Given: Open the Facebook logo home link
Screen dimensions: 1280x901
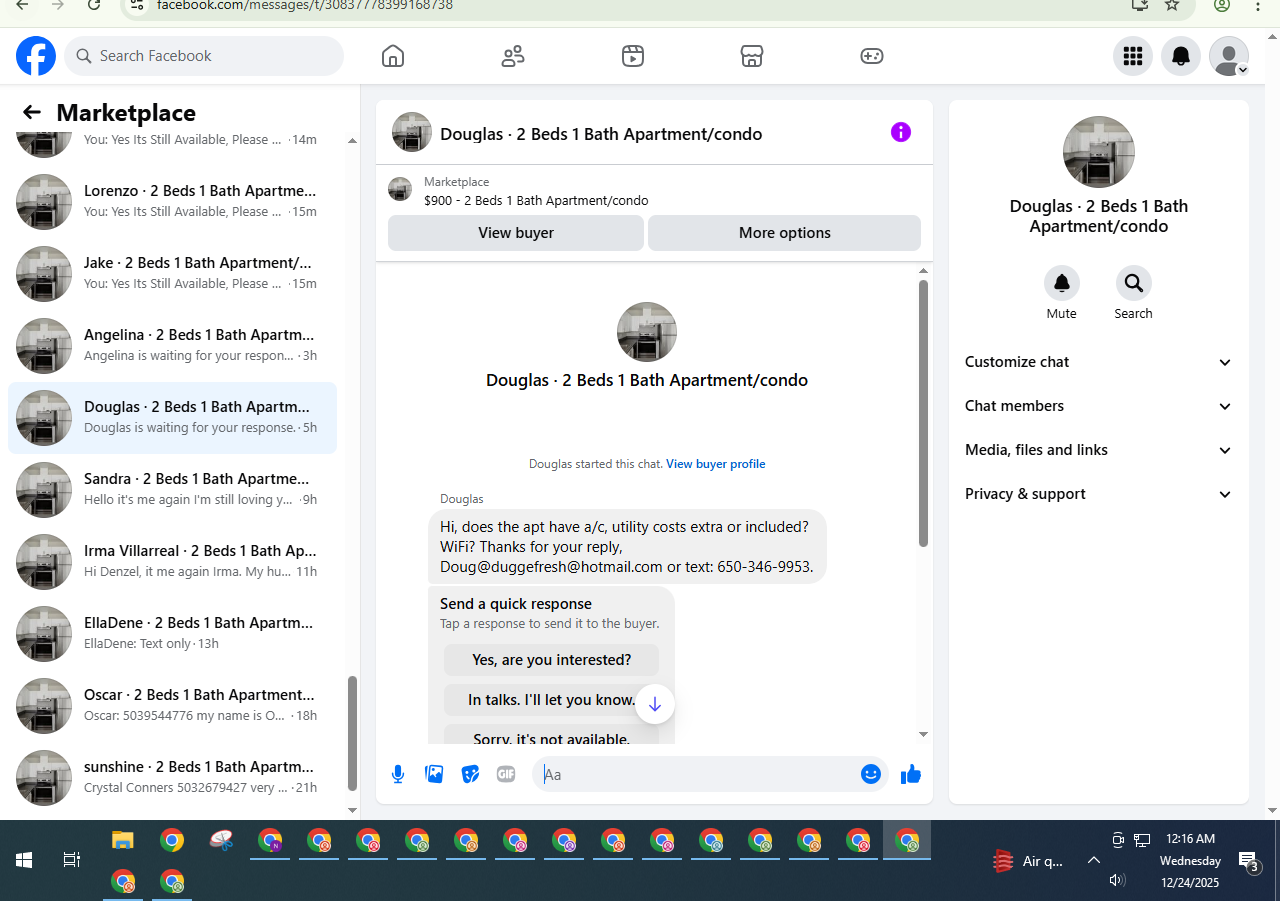Looking at the screenshot, I should click(36, 56).
